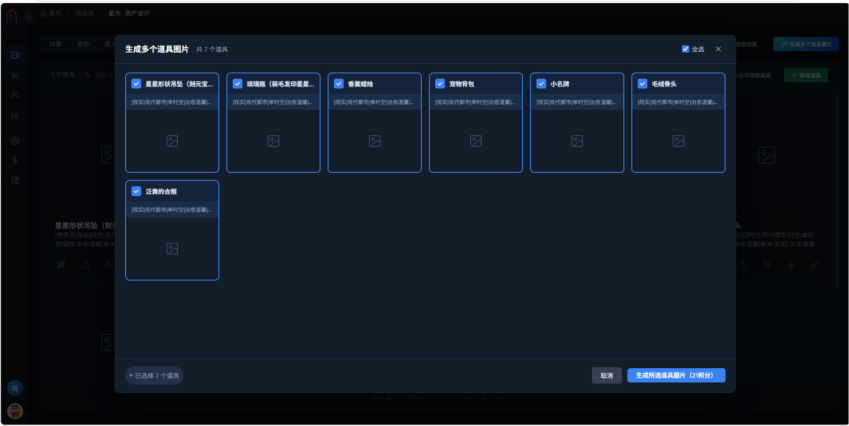The height and width of the screenshot is (426, 849).
Task: Open the dollar billing sidebar icon
Action: 15,161
